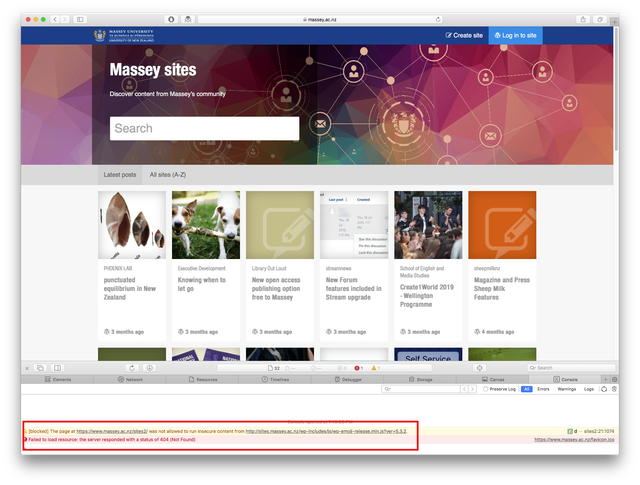Switch to the Console inspector tab
Viewport: 640px width, 485px height.
pyautogui.click(x=565, y=379)
